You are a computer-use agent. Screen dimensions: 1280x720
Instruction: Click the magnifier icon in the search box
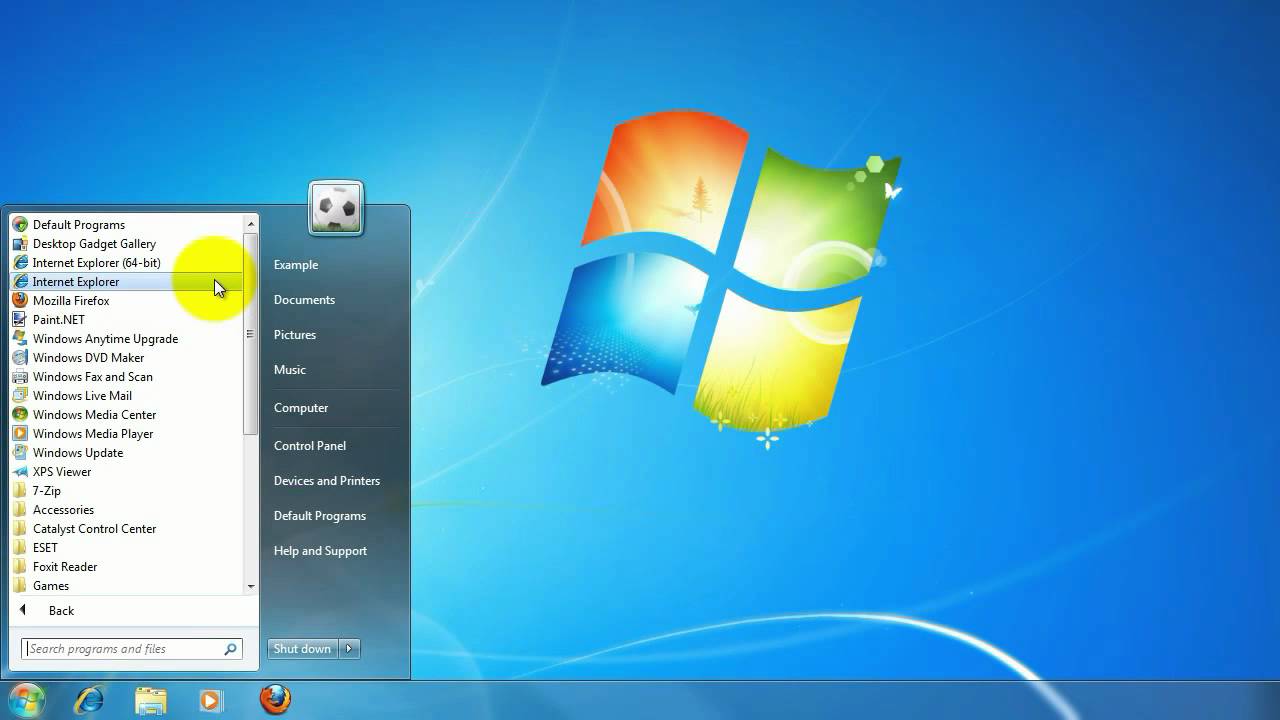(231, 649)
